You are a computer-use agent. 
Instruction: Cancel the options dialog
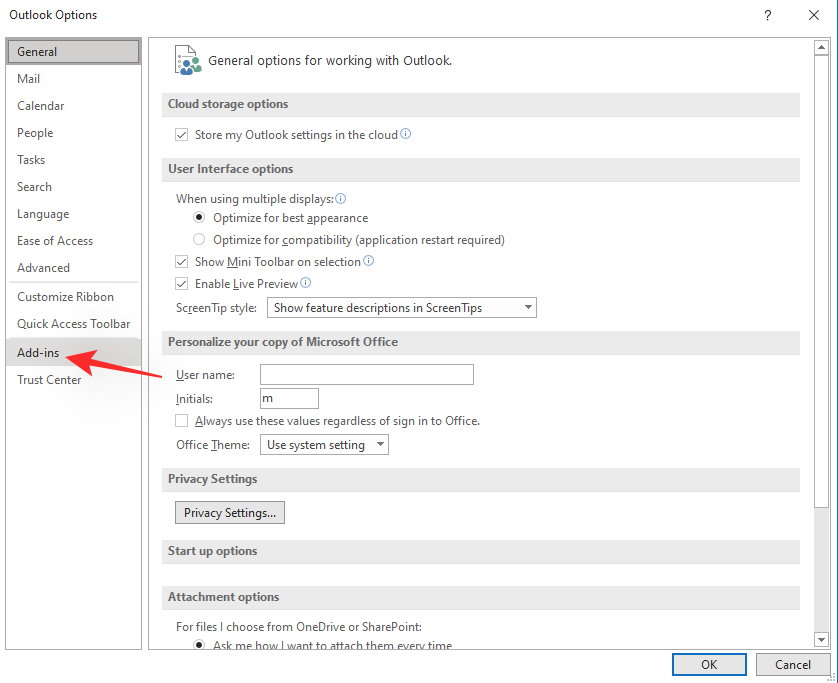tap(793, 664)
